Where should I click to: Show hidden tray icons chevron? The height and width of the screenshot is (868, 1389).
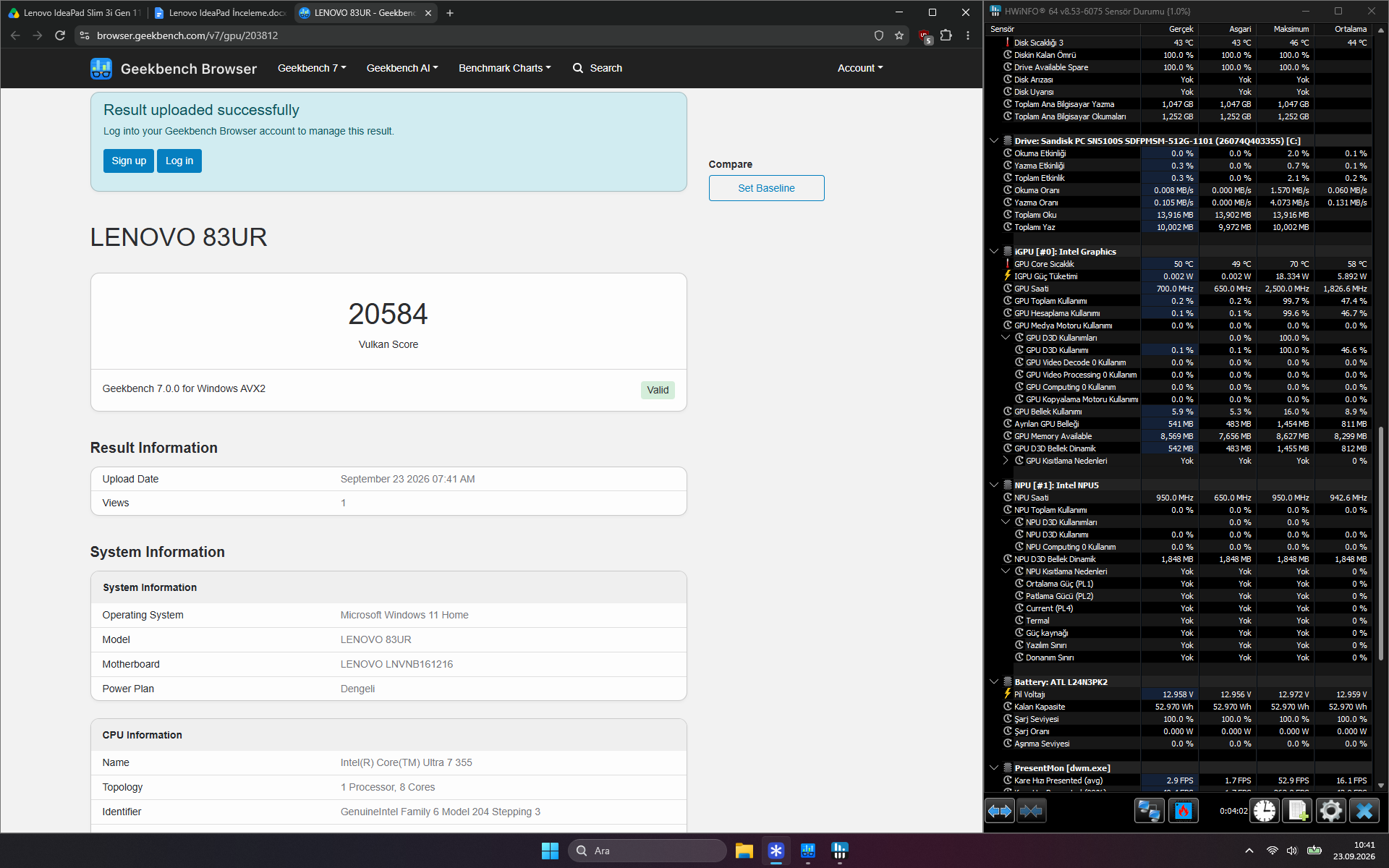(x=1249, y=851)
